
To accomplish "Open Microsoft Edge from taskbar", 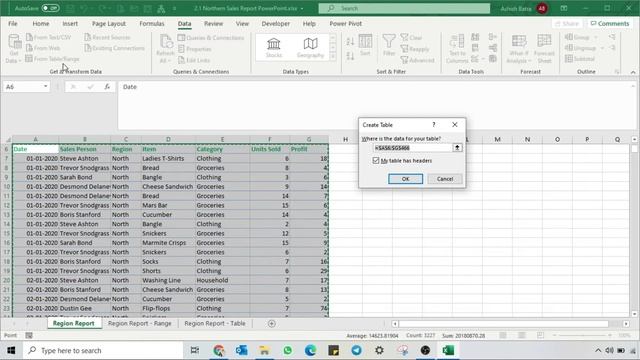I will 310,351.
